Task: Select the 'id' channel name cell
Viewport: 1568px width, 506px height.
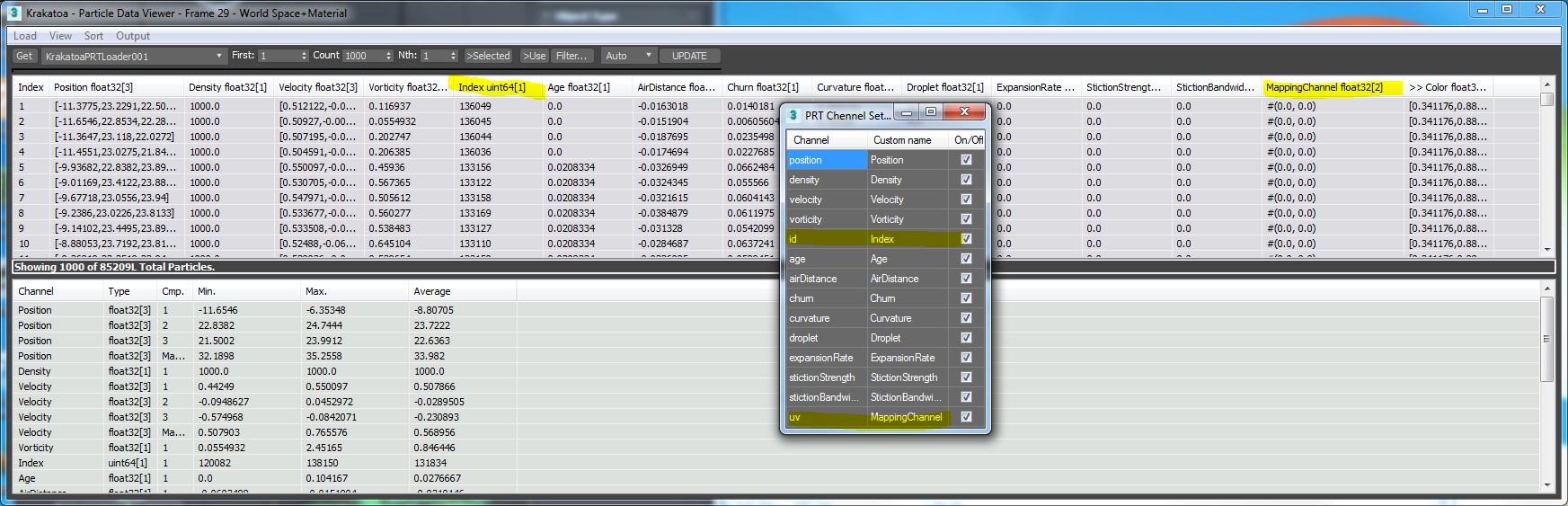Action: (x=827, y=239)
